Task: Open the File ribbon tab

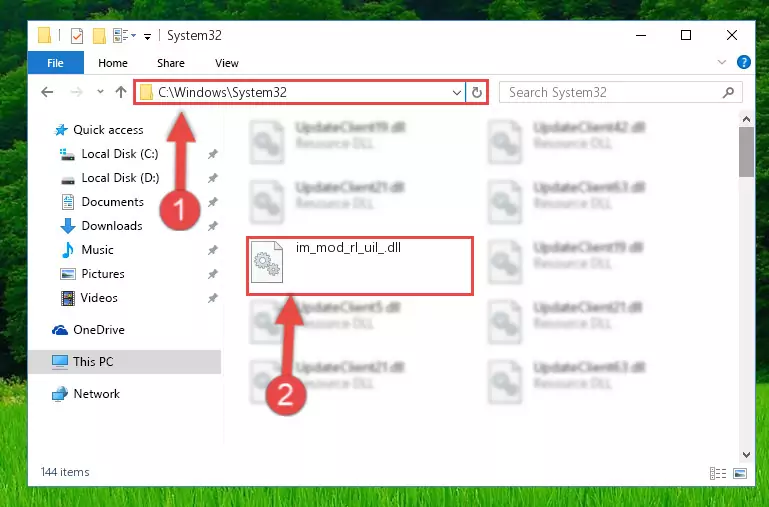Action: click(x=55, y=63)
